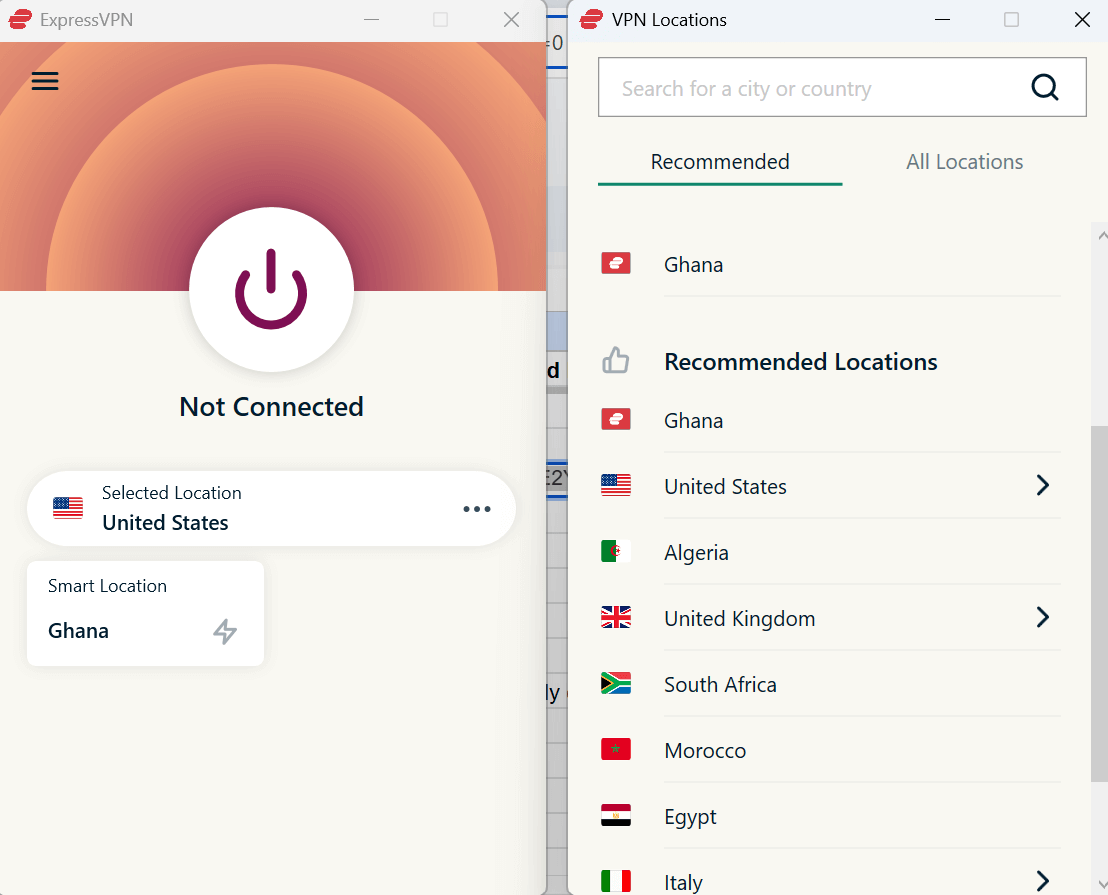
Task: Select Ghana under Recommended Locations heading
Action: point(830,420)
